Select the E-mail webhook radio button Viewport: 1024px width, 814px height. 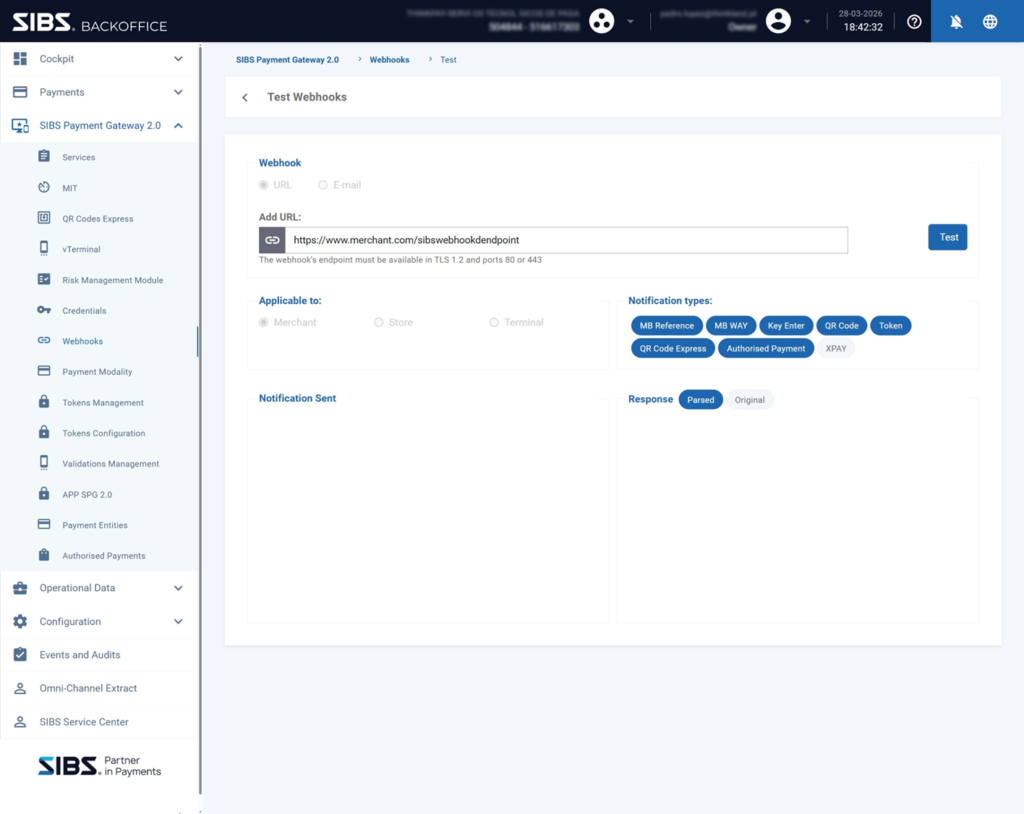point(323,185)
